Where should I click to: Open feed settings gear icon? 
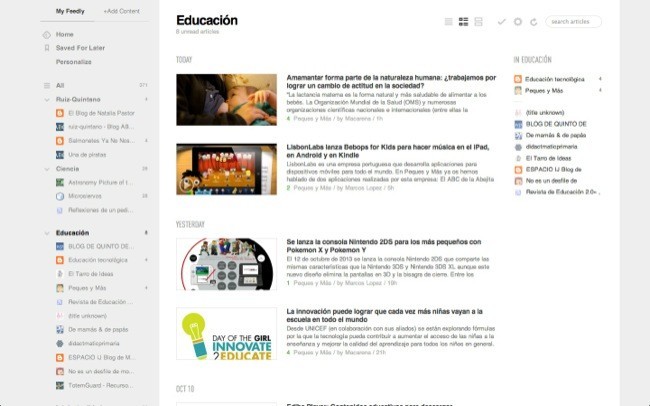pyautogui.click(x=517, y=21)
